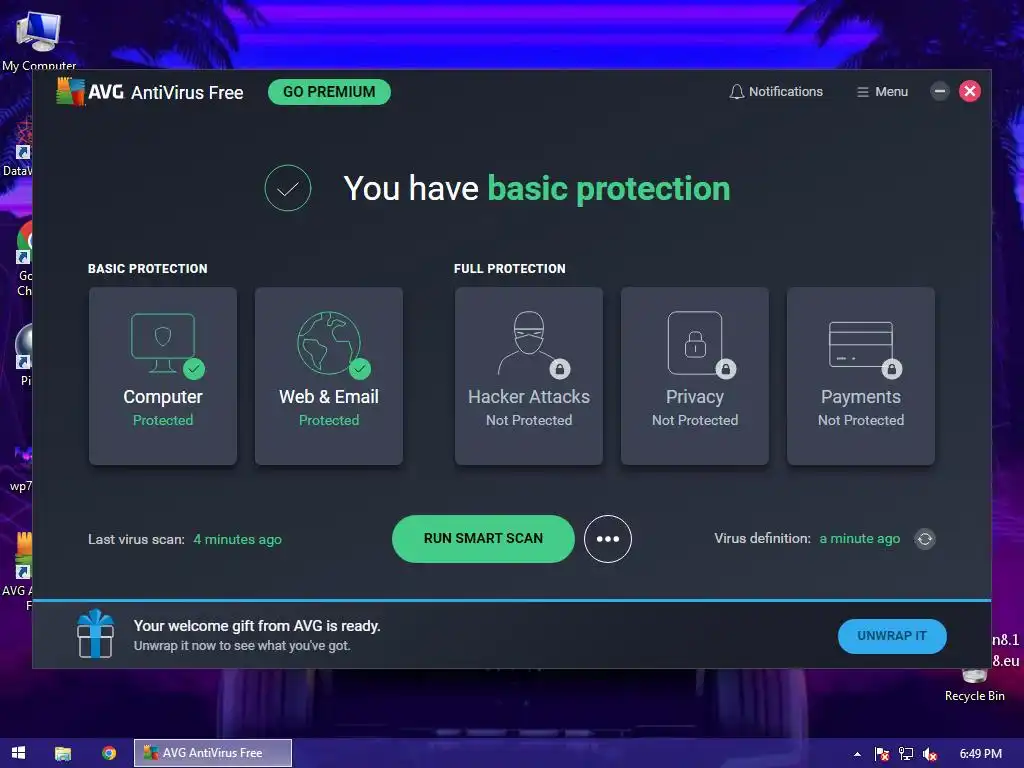This screenshot has height=768, width=1024.
Task: Open the Windows Start button
Action: click(x=18, y=753)
